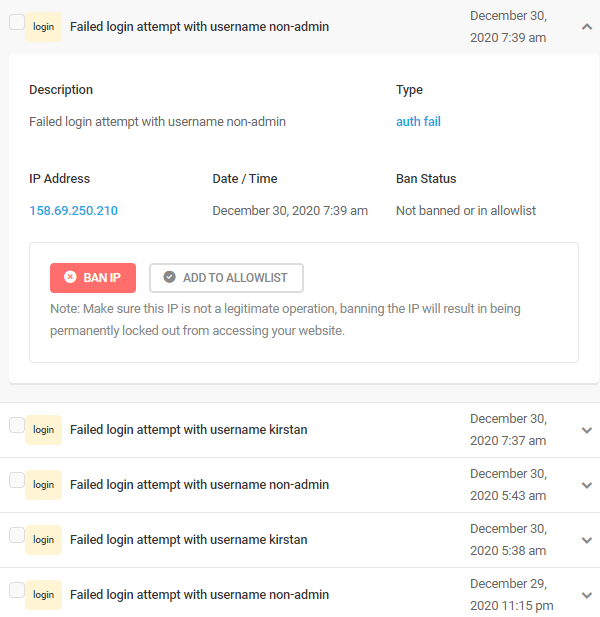The image size is (600, 617).
Task: Click the 5:43 am non-admin row title
Action: pos(199,485)
